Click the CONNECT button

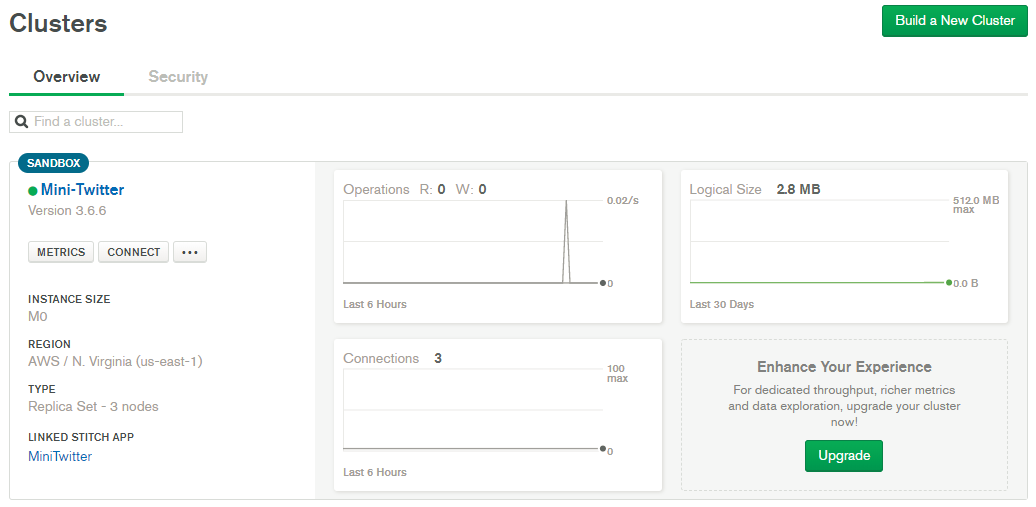133,252
